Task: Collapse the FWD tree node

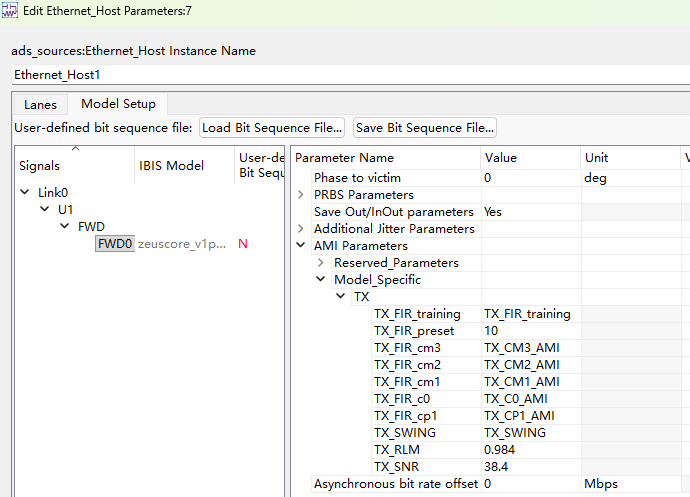Action: pos(65,226)
